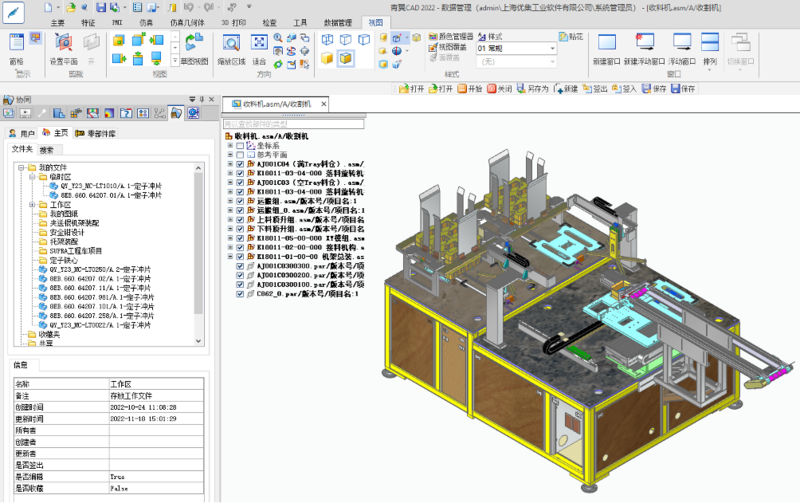Click the 签出 check-out toolbar icon

[x=594, y=89]
